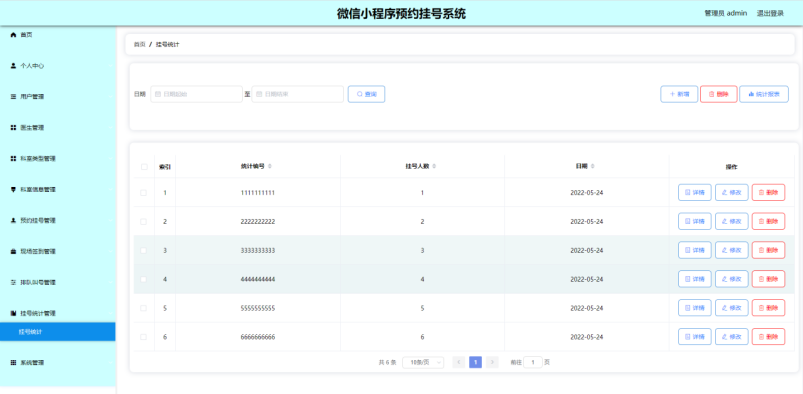Click 修改 for row 3333333333
Viewport: 803px width, 394px height.
coord(731,250)
